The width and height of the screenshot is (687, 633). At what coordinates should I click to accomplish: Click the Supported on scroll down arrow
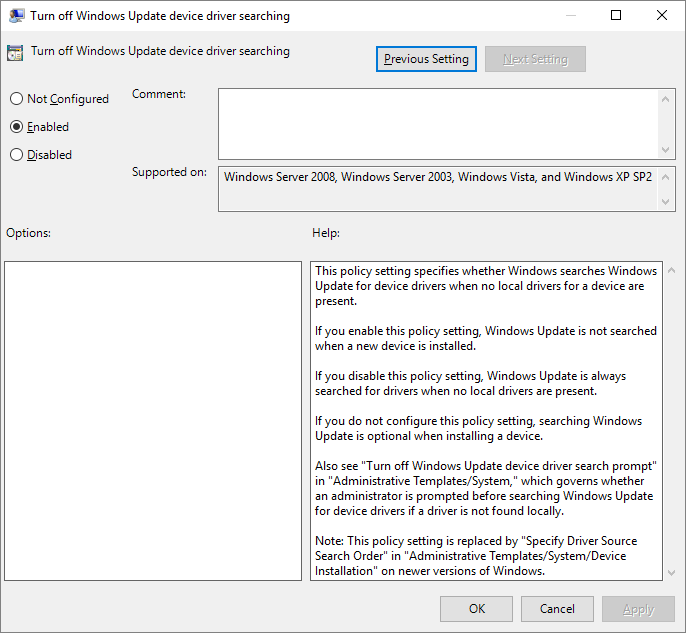tap(666, 202)
